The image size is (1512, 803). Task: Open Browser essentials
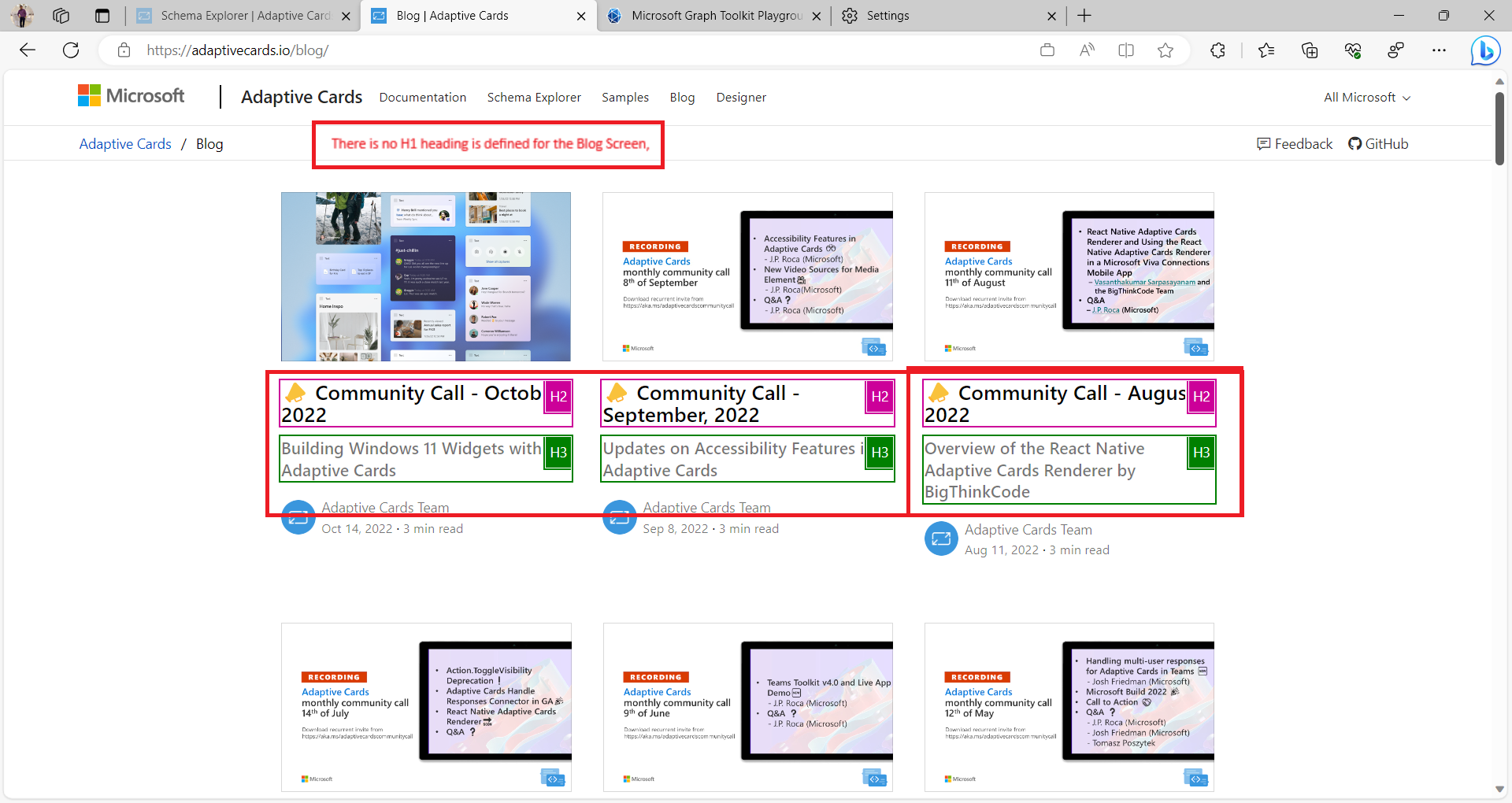coord(1353,50)
